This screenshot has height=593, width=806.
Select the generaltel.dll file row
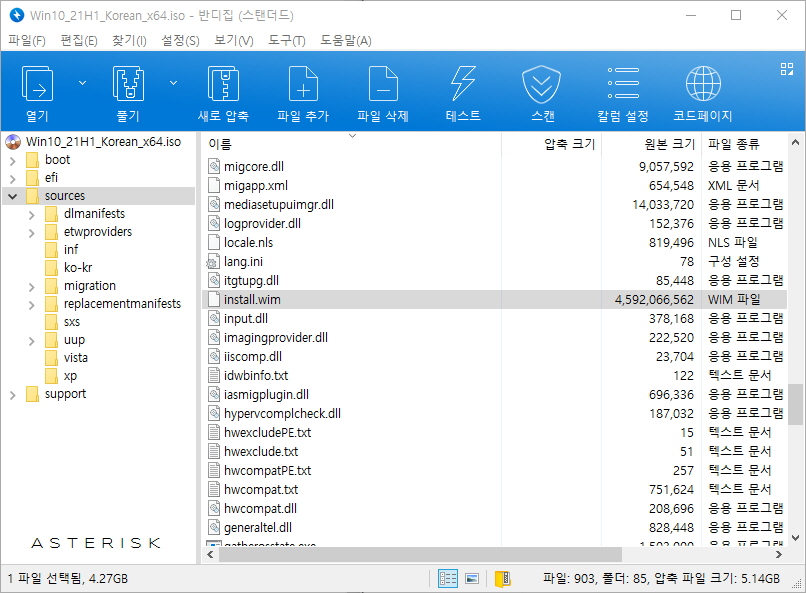(494, 528)
